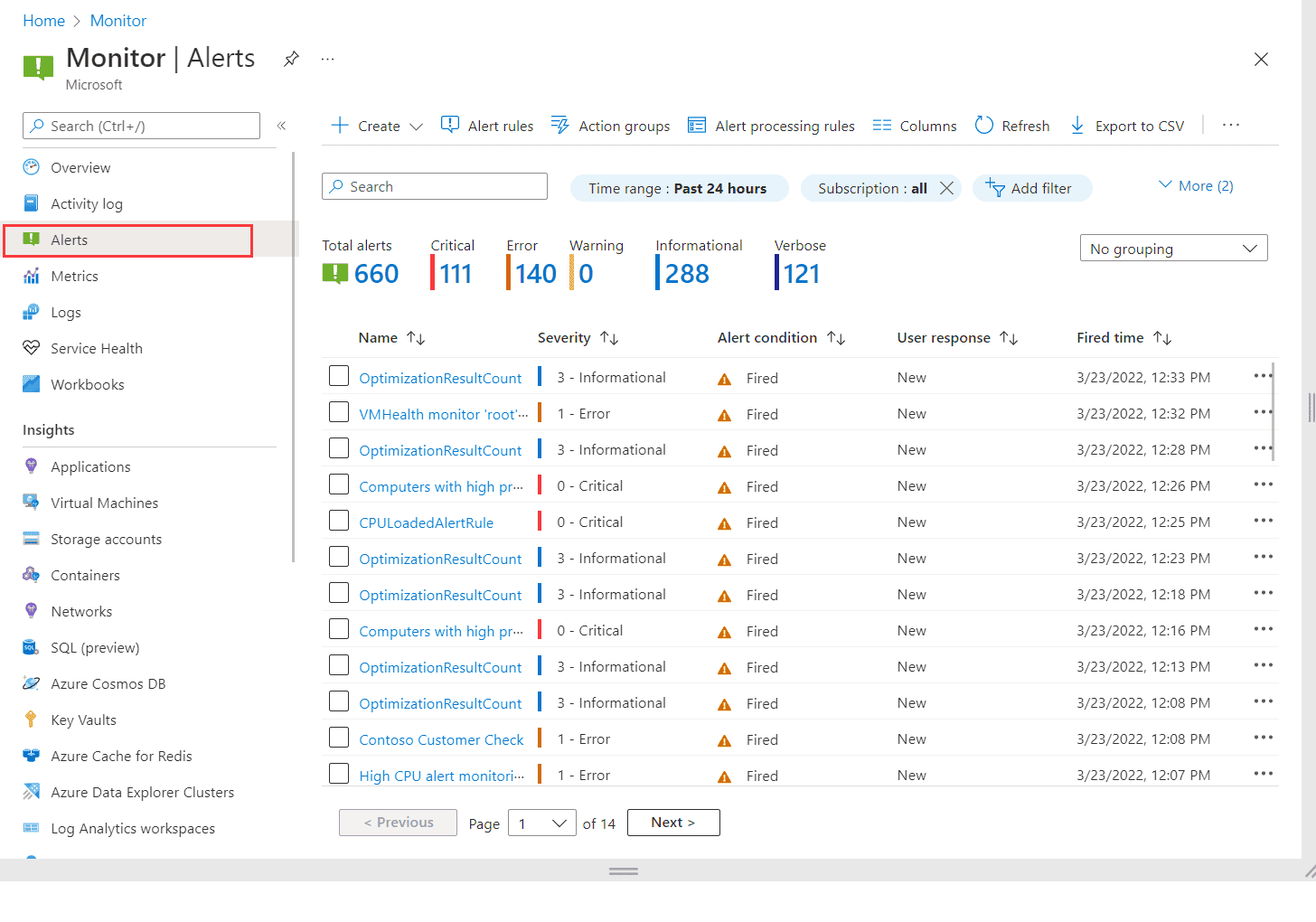Click the Refresh icon in toolbar
1316x922 pixels.
click(984, 126)
